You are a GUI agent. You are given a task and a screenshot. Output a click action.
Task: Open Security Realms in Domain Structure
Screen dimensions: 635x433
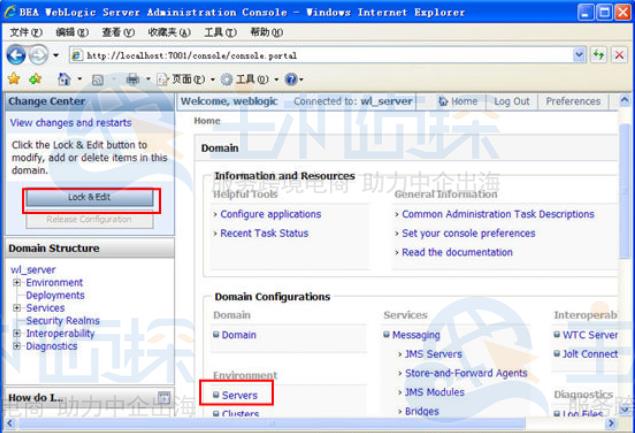(63, 321)
